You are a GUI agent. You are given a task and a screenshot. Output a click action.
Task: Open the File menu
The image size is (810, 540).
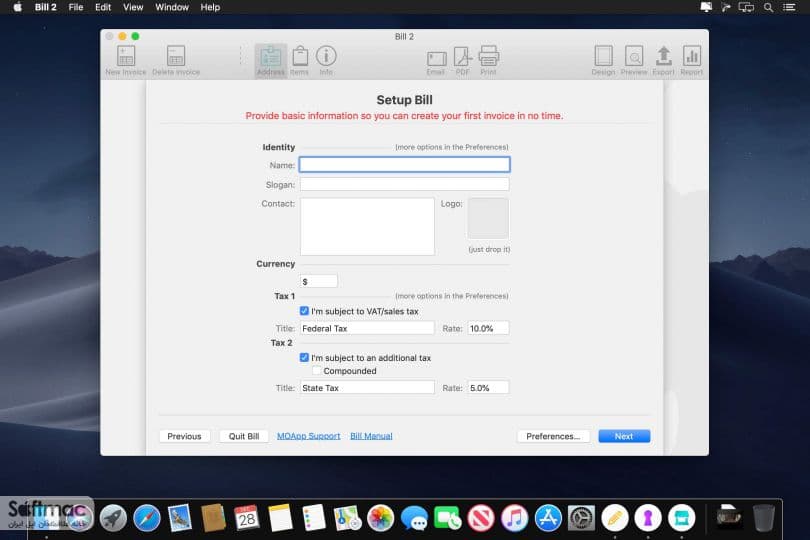[x=76, y=7]
